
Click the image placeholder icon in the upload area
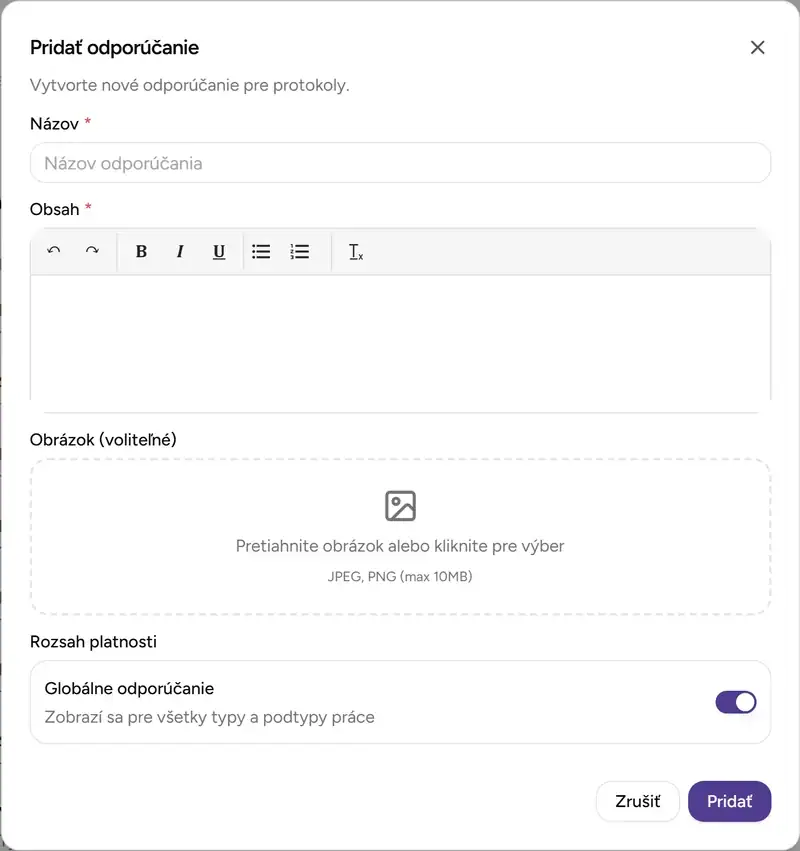click(x=400, y=506)
